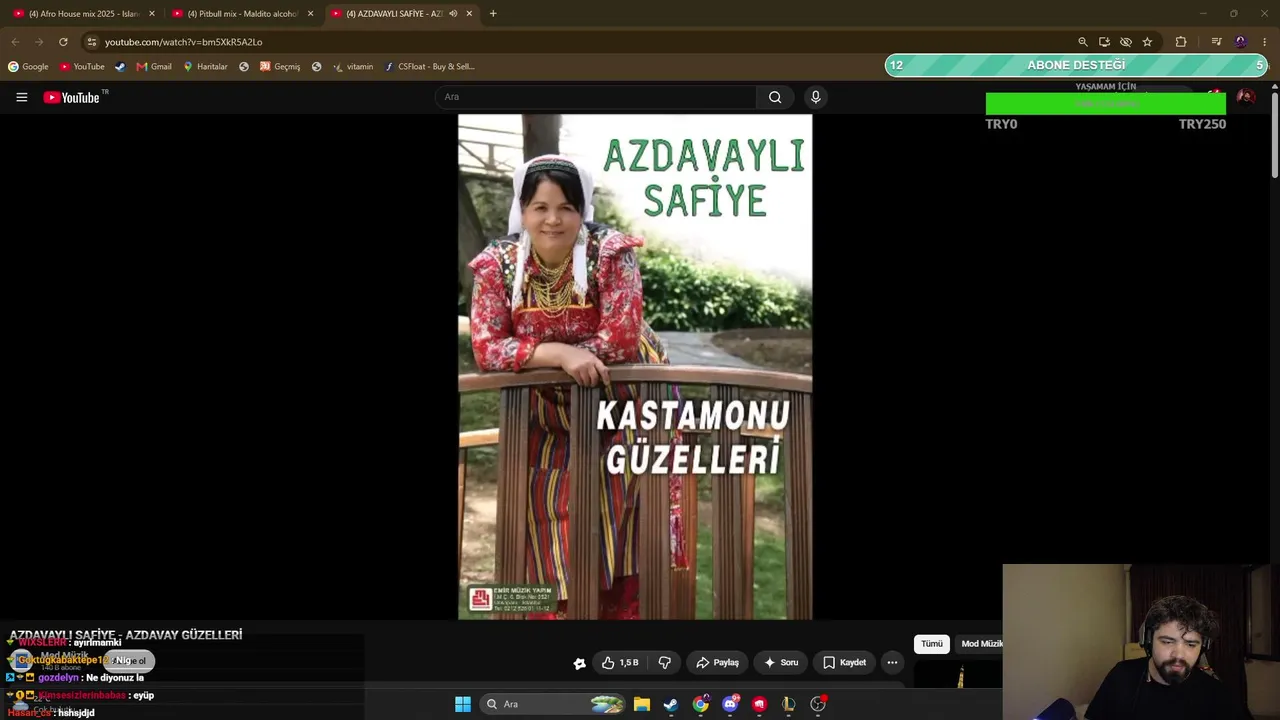Open the media controls icon
Screen dimensions: 1280x720
coord(1216,42)
